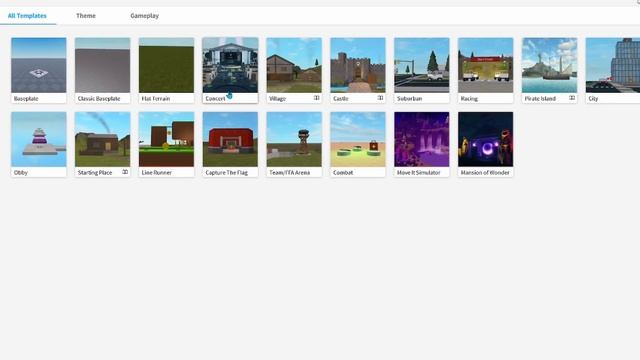Click the book icon on Village card

point(316,98)
